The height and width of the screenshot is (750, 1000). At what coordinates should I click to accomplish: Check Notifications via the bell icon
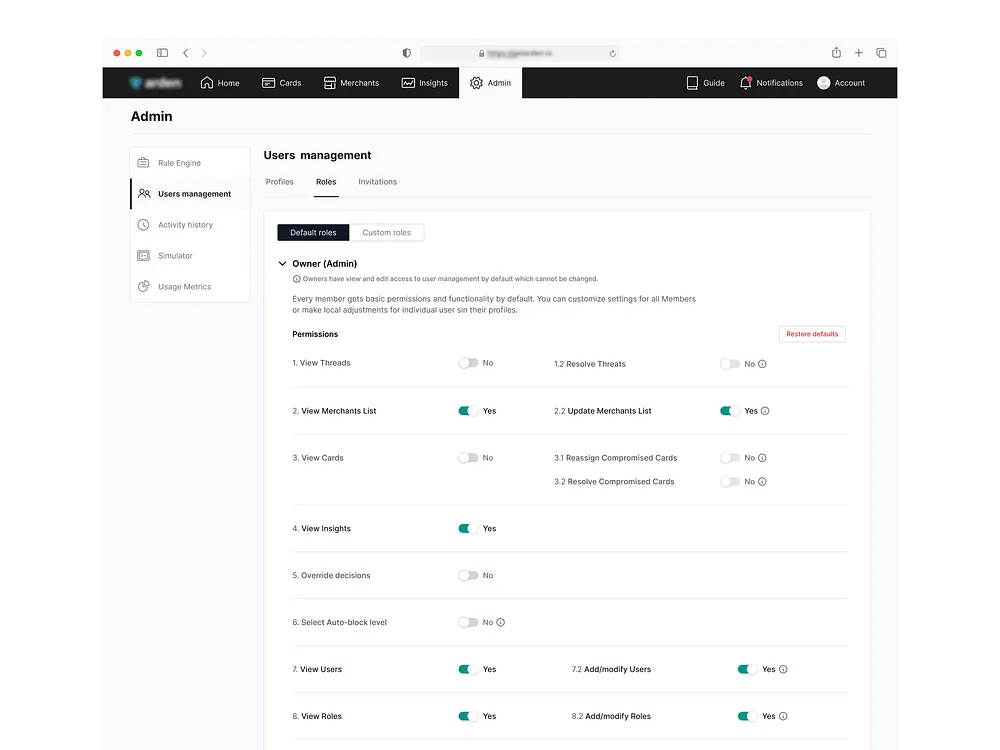745,83
